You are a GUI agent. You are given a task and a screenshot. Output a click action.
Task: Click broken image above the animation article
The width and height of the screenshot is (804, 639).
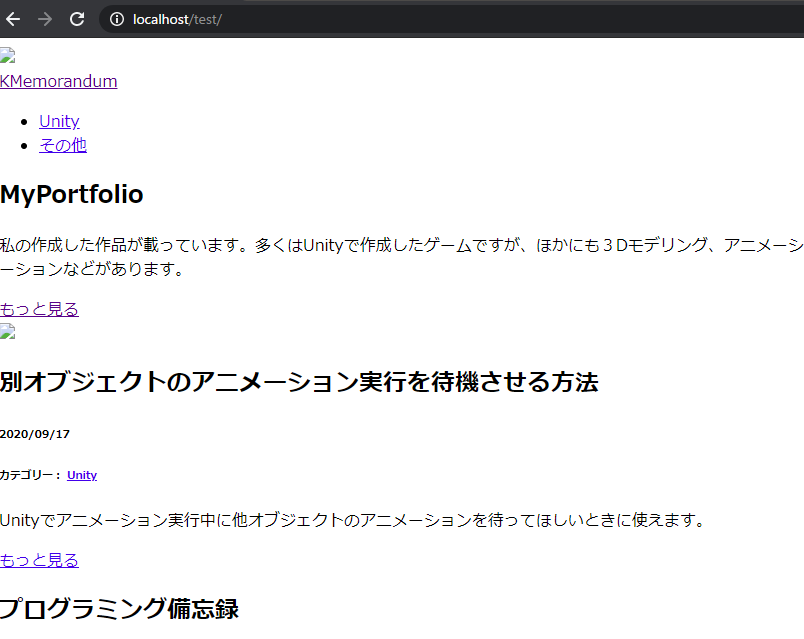click(7, 332)
